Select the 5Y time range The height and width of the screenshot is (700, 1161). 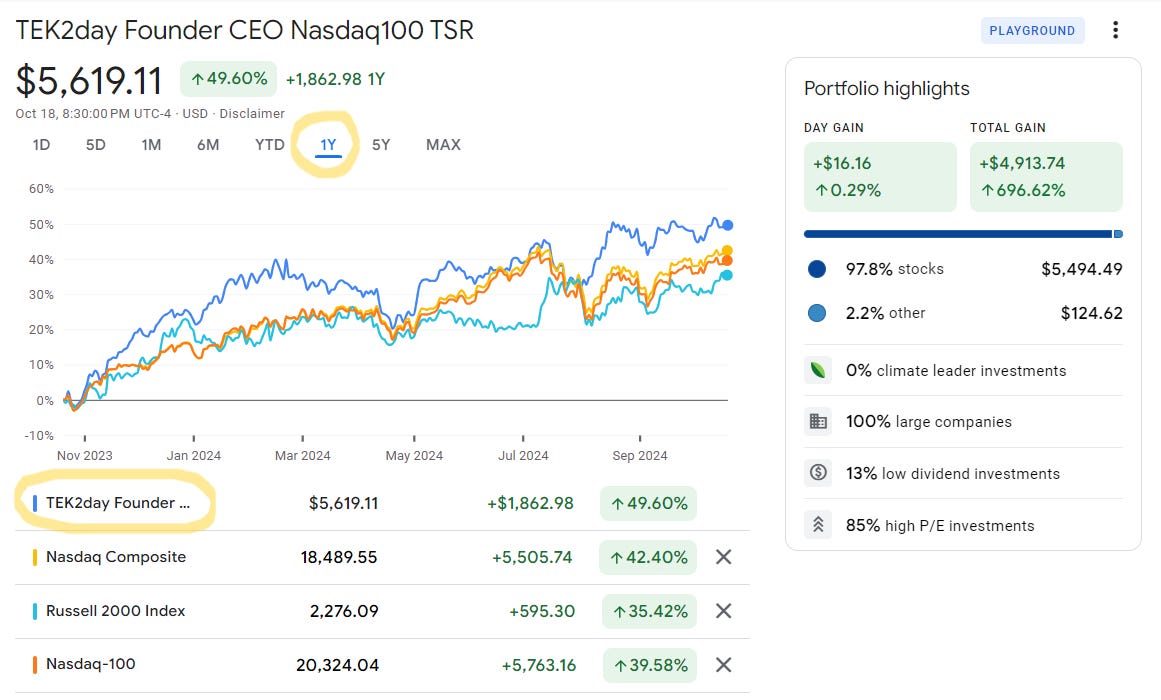(x=381, y=145)
